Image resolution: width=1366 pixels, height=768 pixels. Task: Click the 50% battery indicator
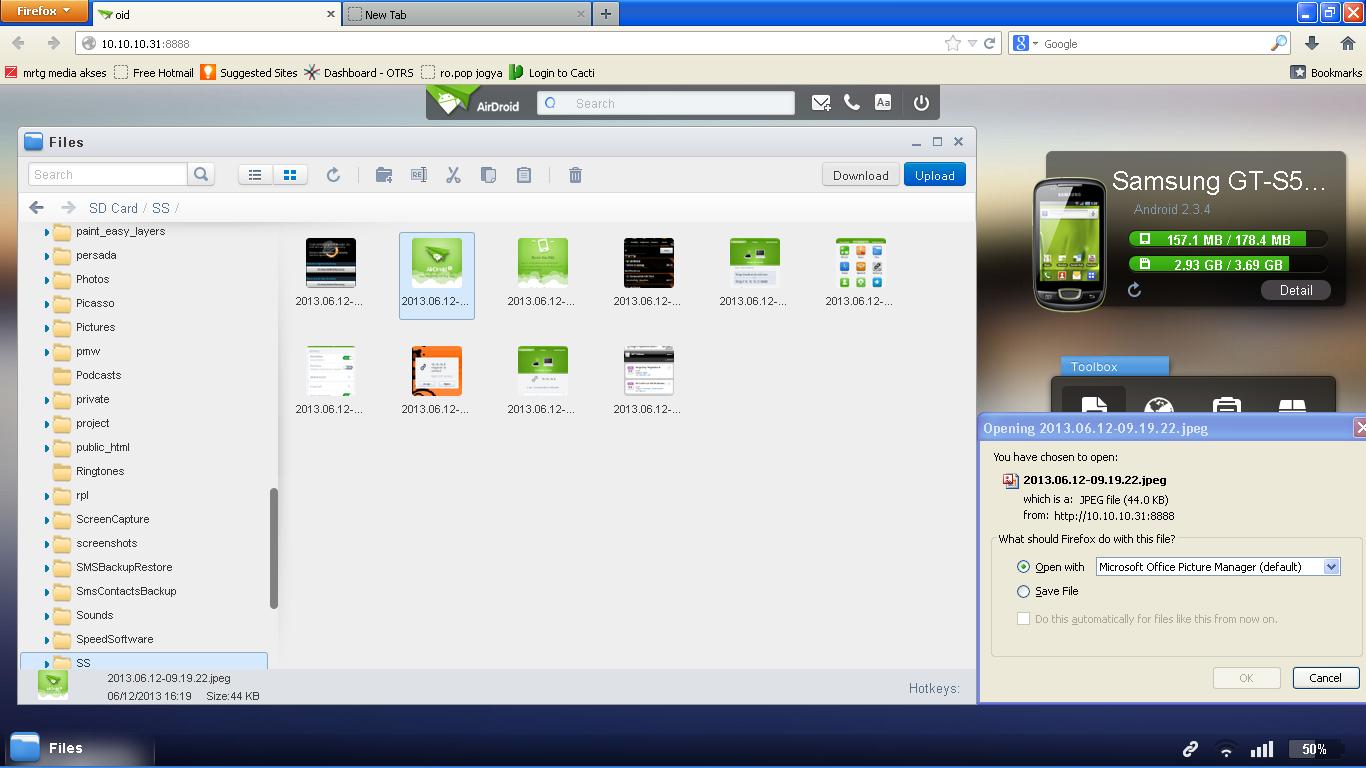(x=1314, y=749)
